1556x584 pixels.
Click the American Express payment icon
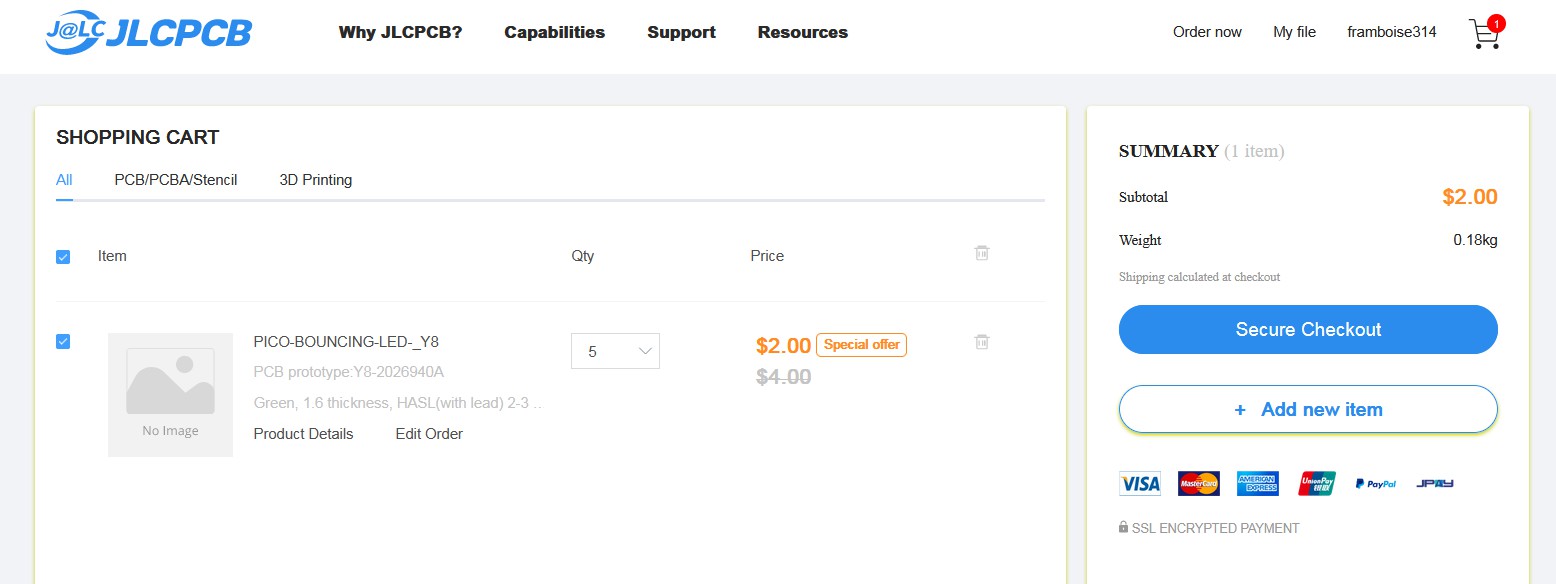[1258, 484]
